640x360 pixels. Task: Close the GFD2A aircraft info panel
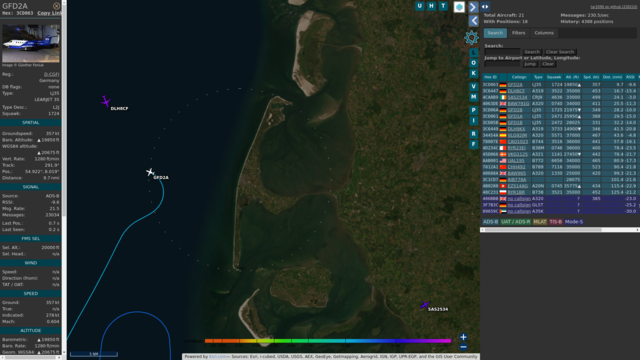56,6
